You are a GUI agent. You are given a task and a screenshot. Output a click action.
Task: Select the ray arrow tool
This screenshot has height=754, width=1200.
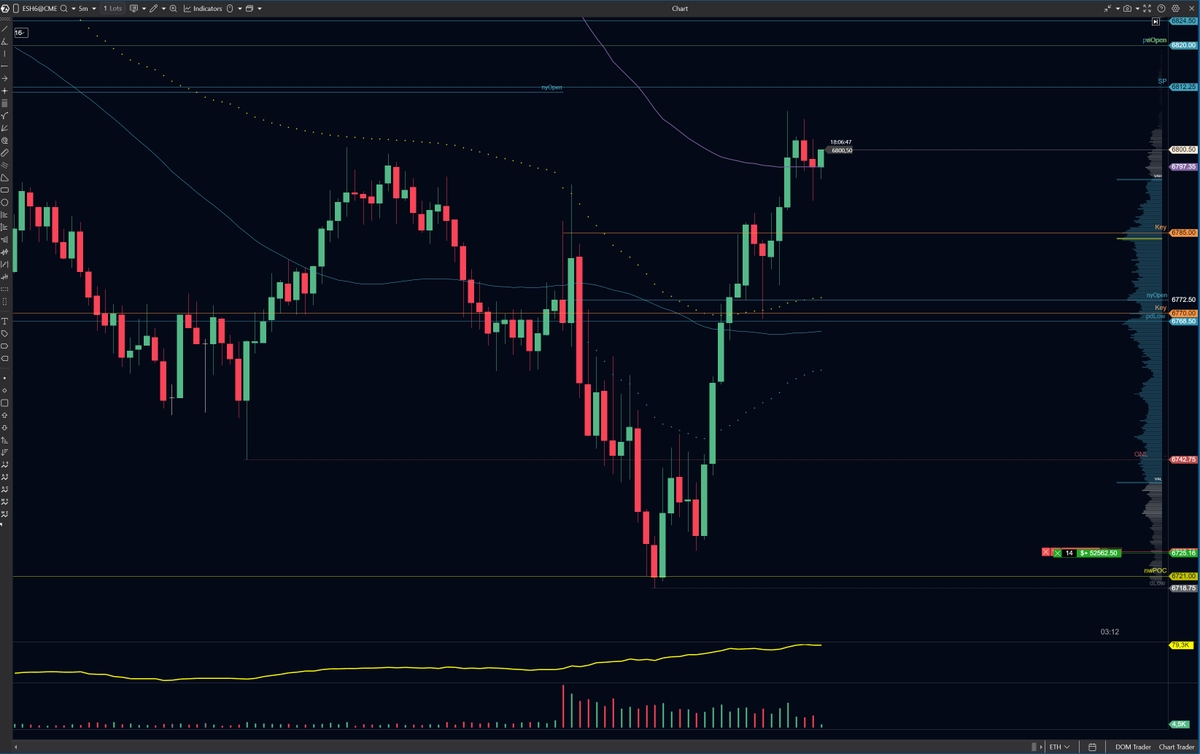[x=5, y=78]
